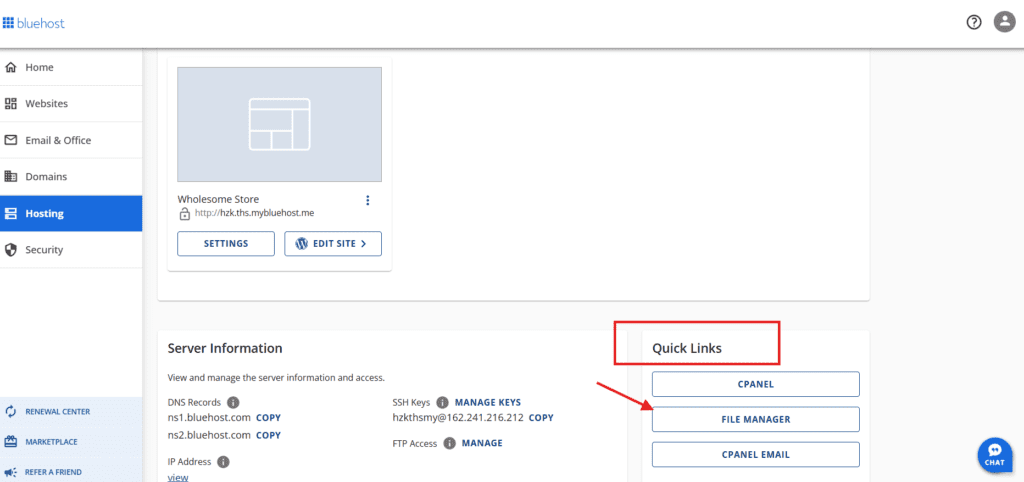Click the WordPress logo in Edit Site
Screen dimensions: 1024x482
click(x=302, y=244)
